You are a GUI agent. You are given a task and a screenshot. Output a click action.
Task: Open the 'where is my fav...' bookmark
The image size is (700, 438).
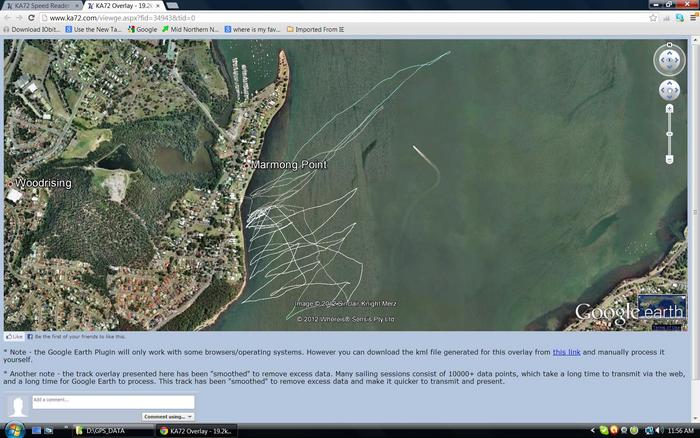pos(255,29)
